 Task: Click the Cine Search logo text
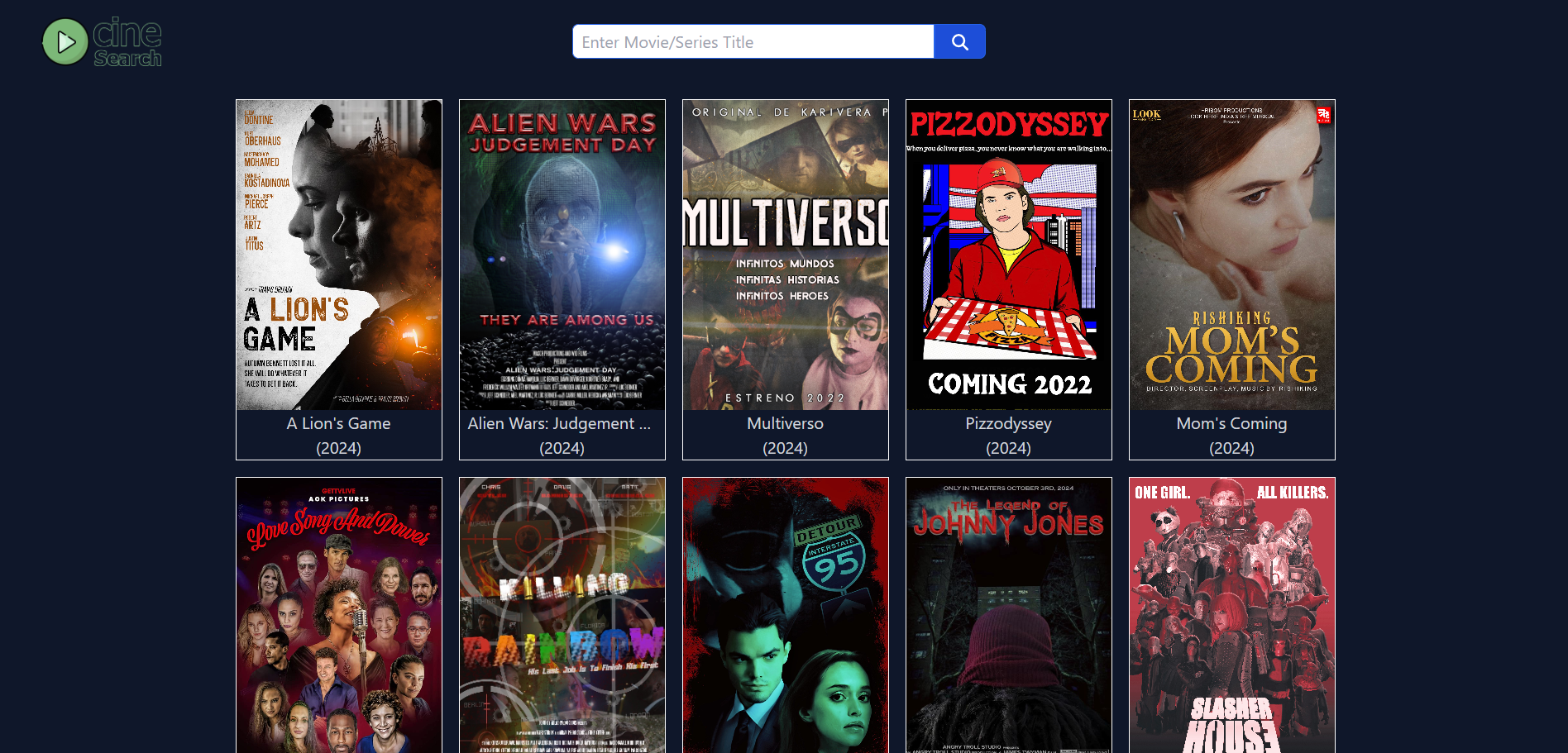coord(127,41)
